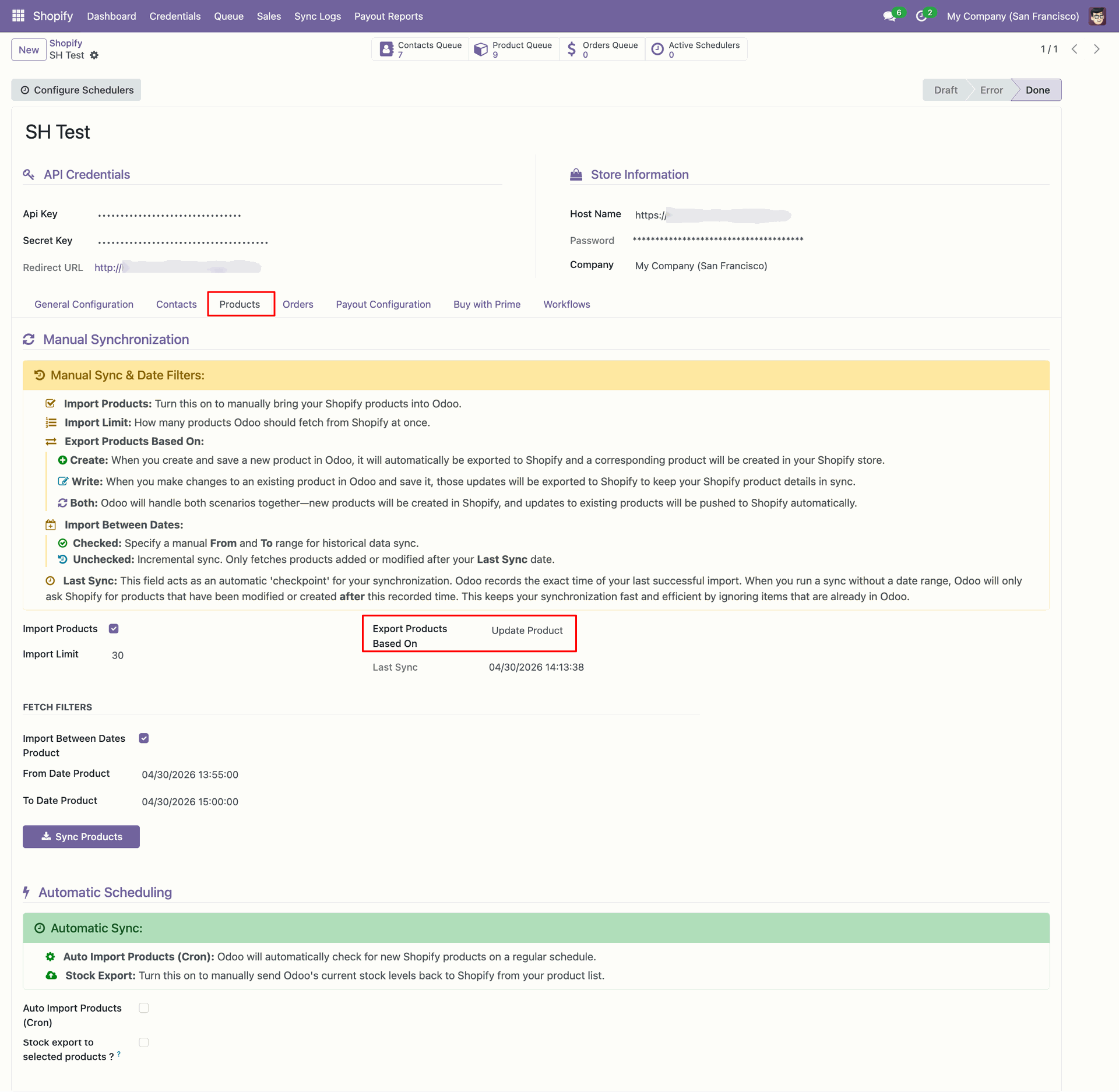Open the messages chat bubble icon
Image resolution: width=1119 pixels, height=1092 pixels.
[x=889, y=16]
